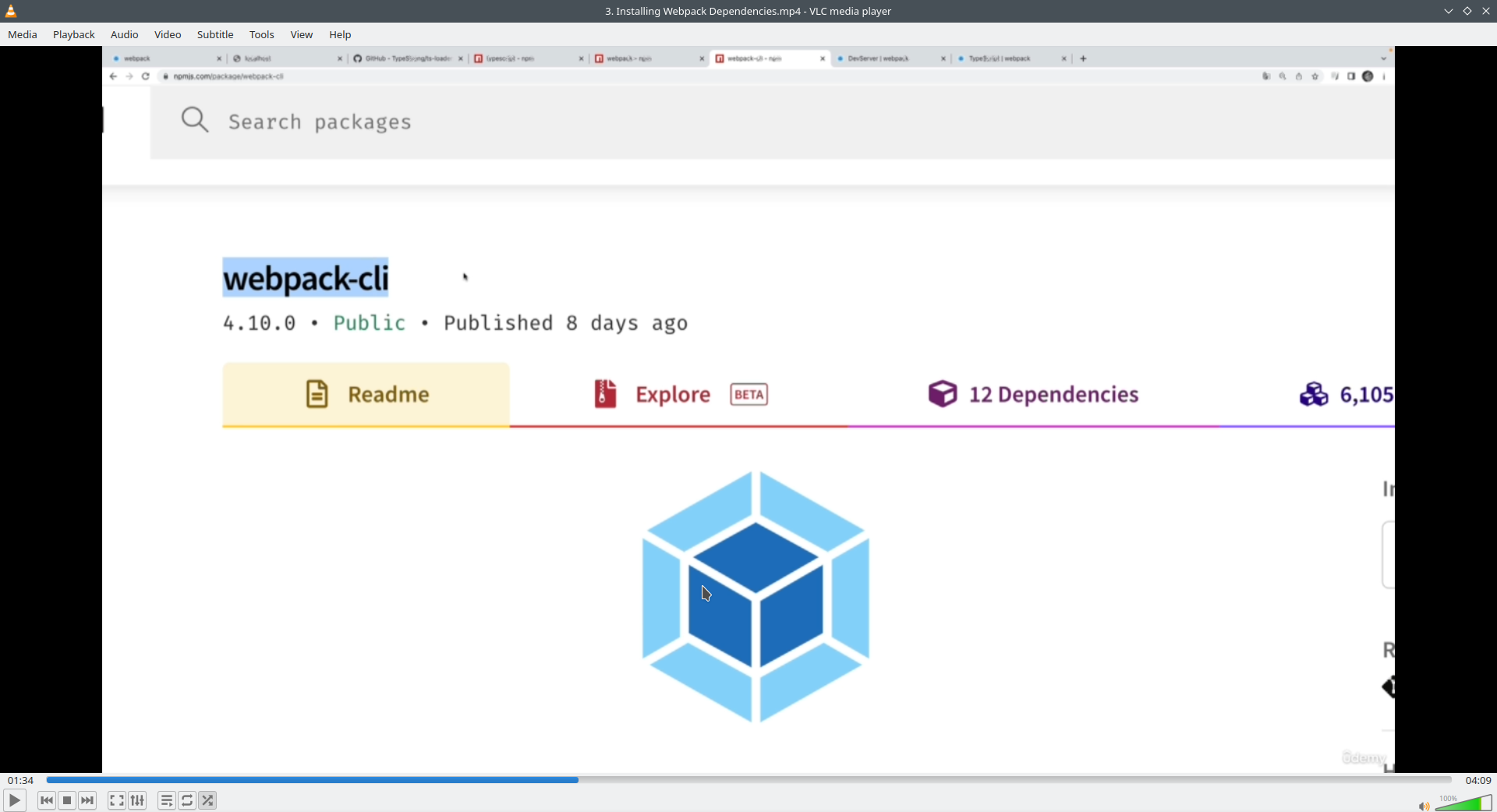
Task: Open the Help menu
Action: 340,34
